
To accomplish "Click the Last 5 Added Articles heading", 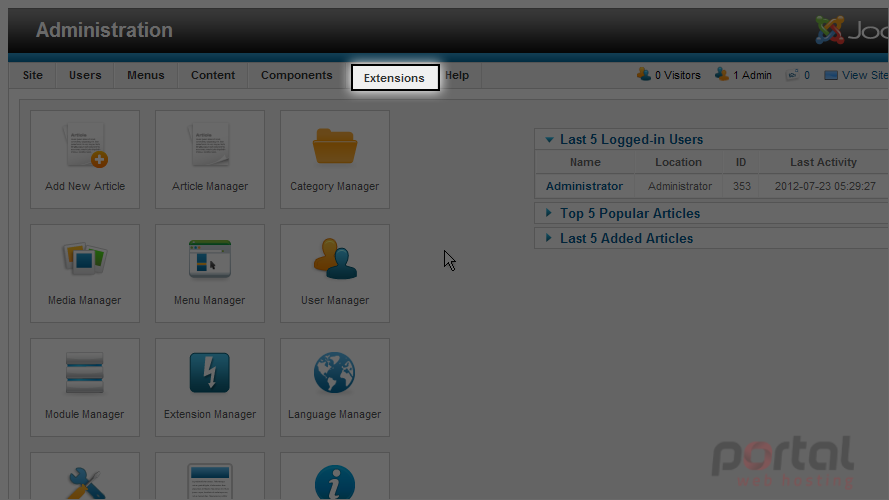I will pyautogui.click(x=626, y=238).
